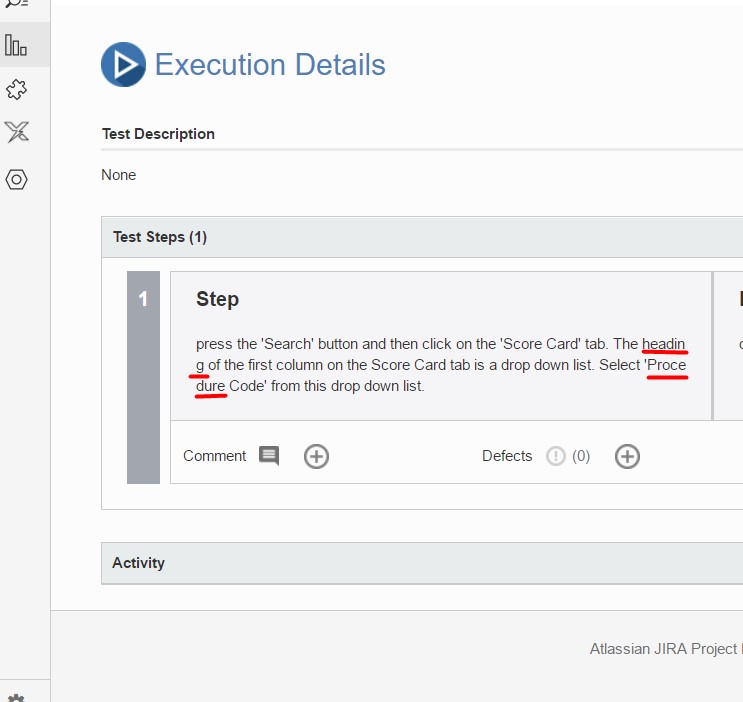Click the defects count (0)
The height and width of the screenshot is (702, 743).
[581, 456]
